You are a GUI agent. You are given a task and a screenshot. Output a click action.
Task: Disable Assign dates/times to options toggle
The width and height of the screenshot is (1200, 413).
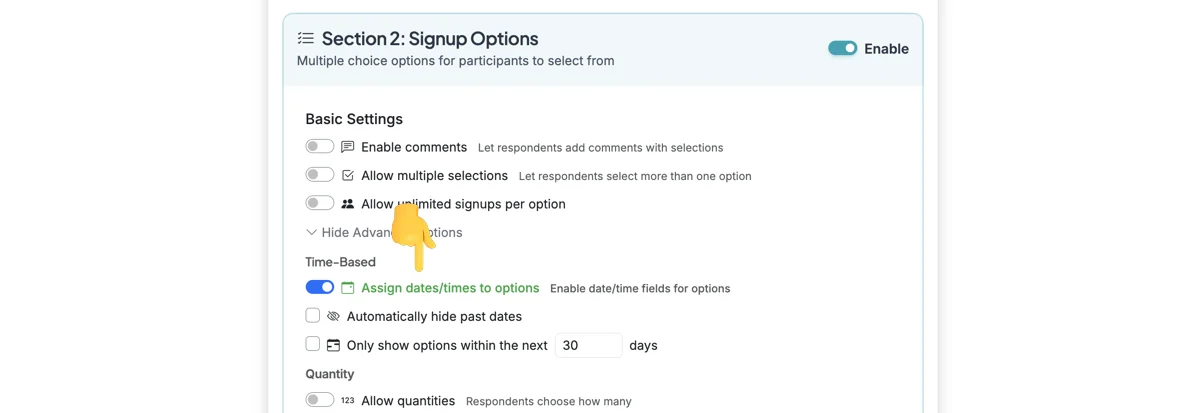click(320, 287)
